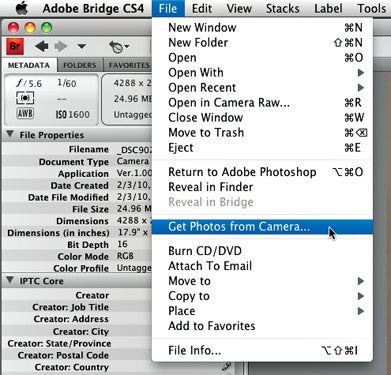Screen dimensions: 391x375
Task: Open the Tools menu
Action: tap(372, 8)
